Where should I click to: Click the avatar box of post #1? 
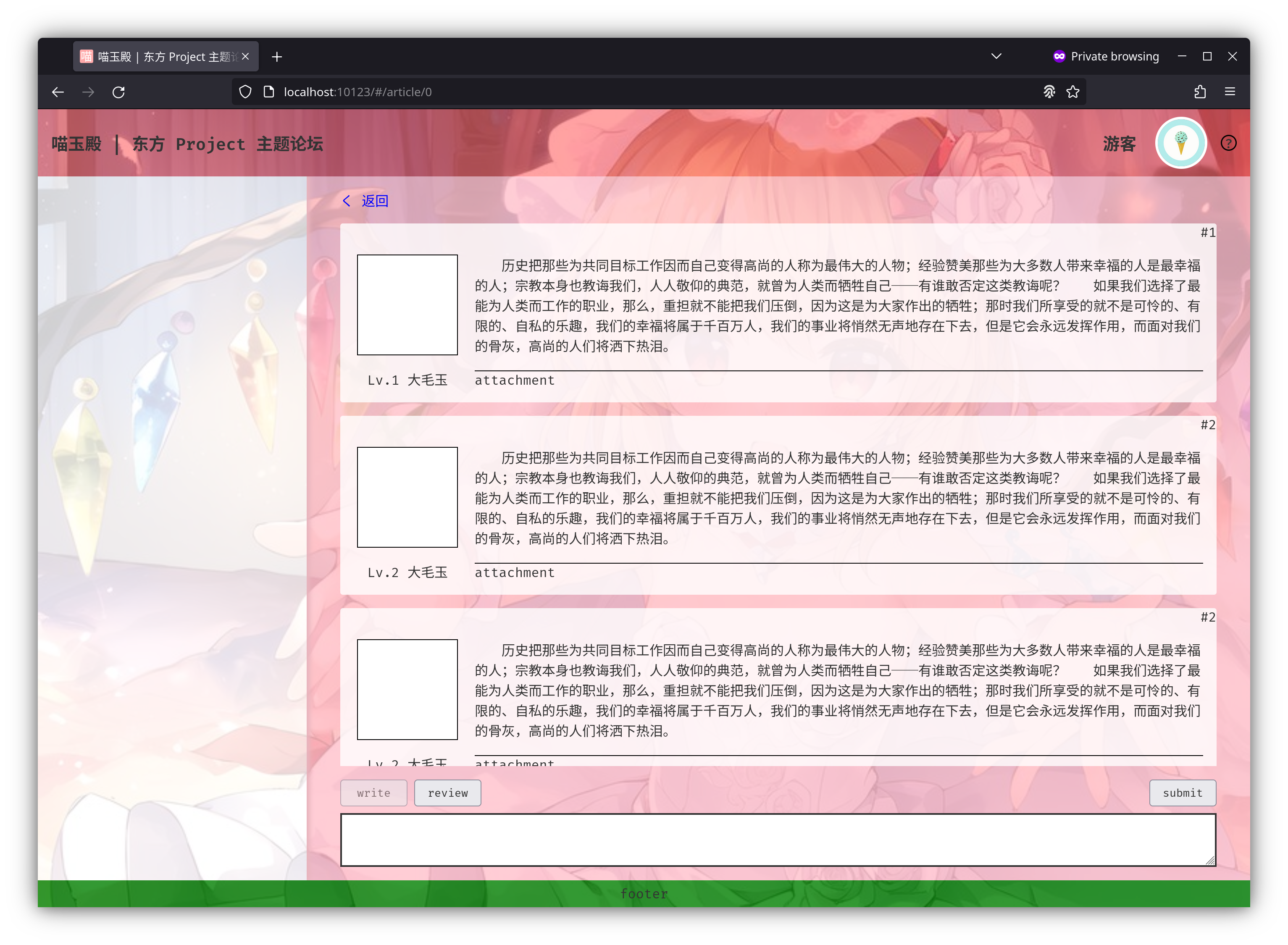407,305
